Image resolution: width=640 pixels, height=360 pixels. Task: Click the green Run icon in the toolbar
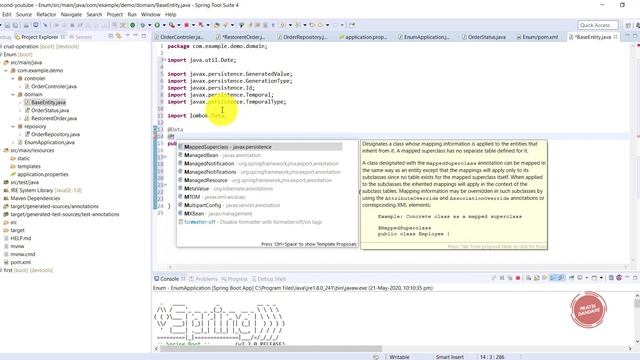pyautogui.click(x=157, y=25)
